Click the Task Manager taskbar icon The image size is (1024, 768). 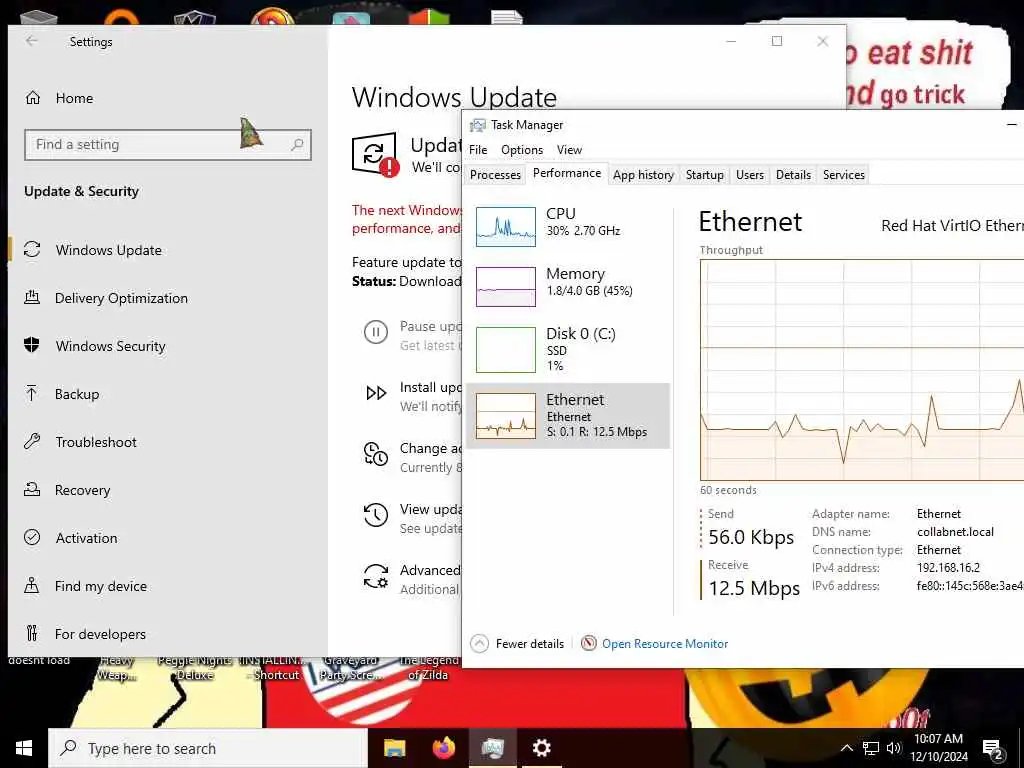(x=492, y=748)
